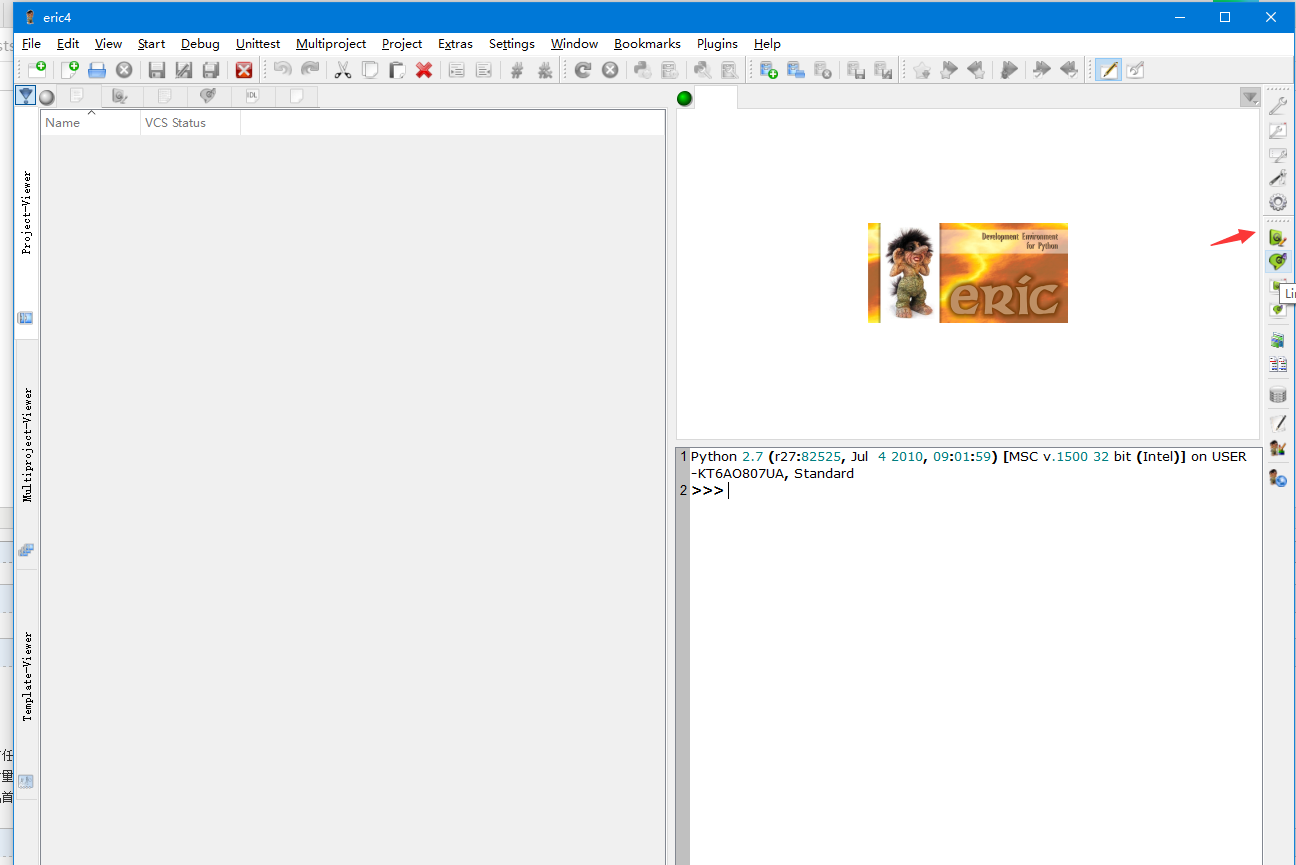Click the red square Quit icon
Screen dimensions: 1296x865
244,70
